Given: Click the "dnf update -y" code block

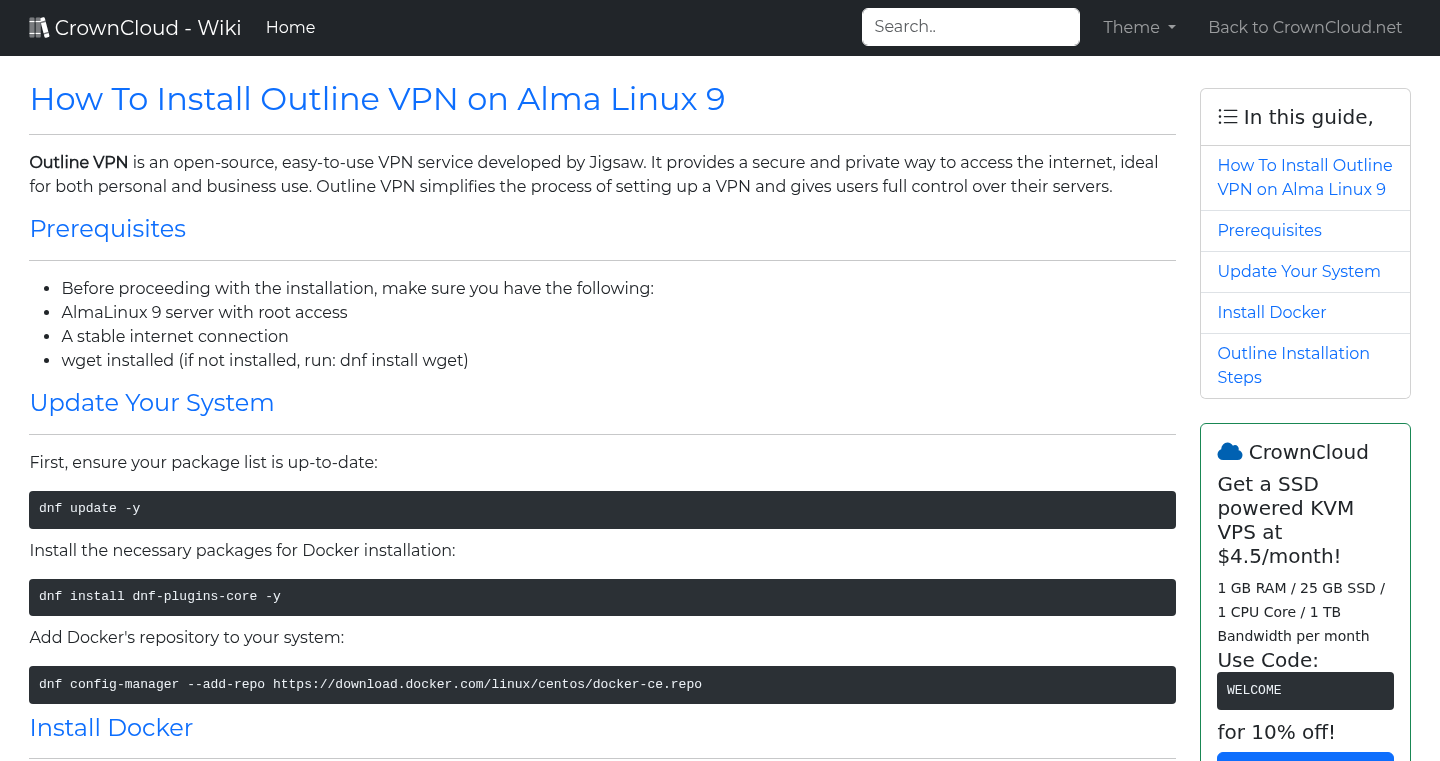Looking at the screenshot, I should pos(602,509).
